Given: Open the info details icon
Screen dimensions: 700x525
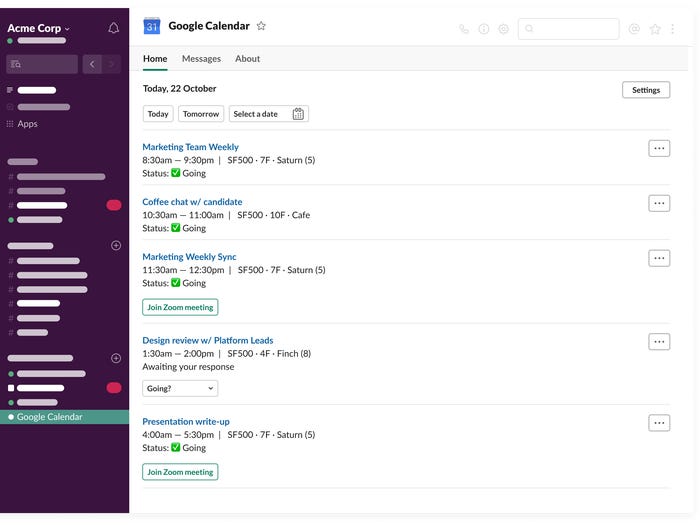Looking at the screenshot, I should [484, 29].
